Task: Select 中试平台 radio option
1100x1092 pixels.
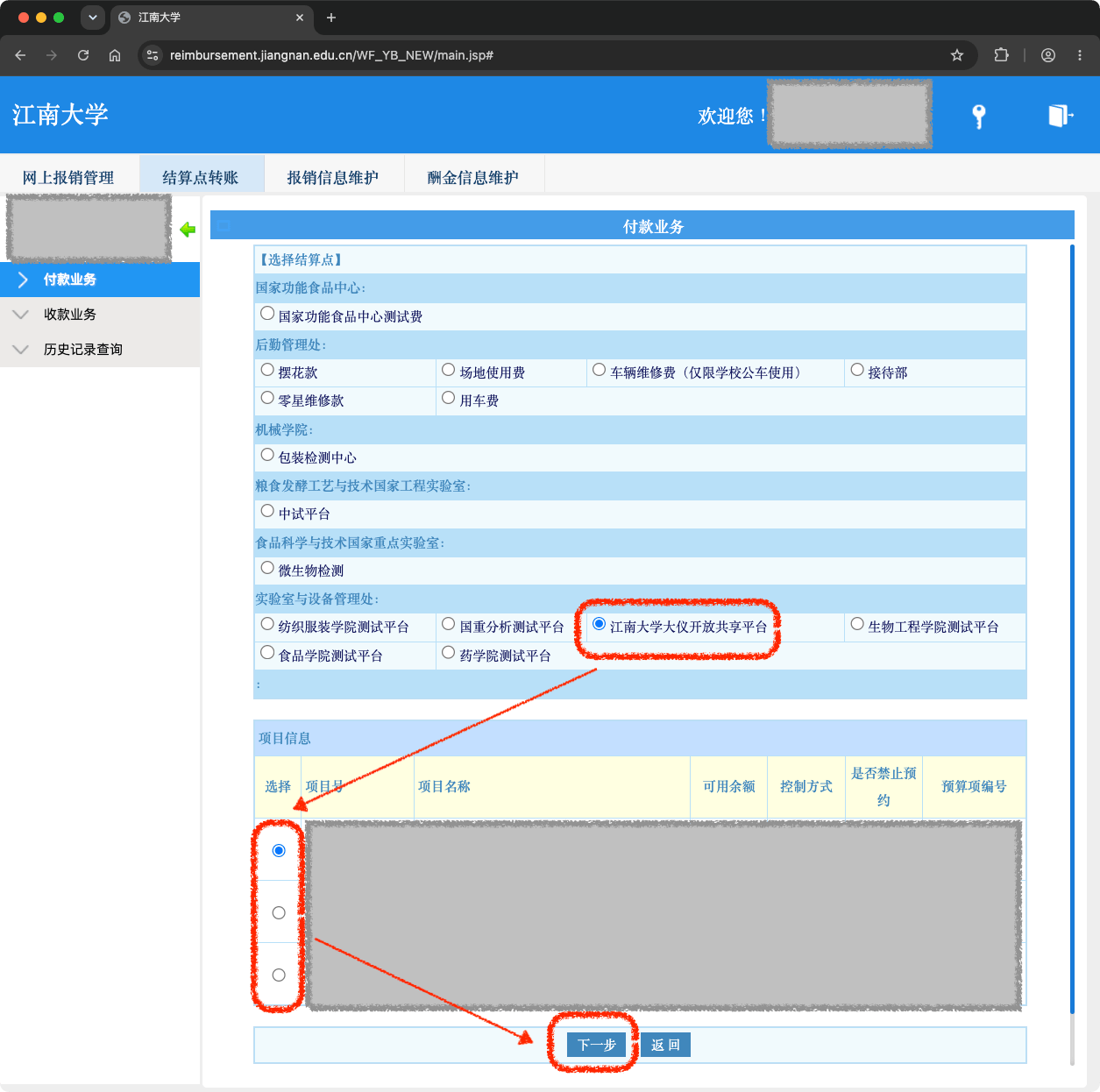Action: pyautogui.click(x=267, y=511)
